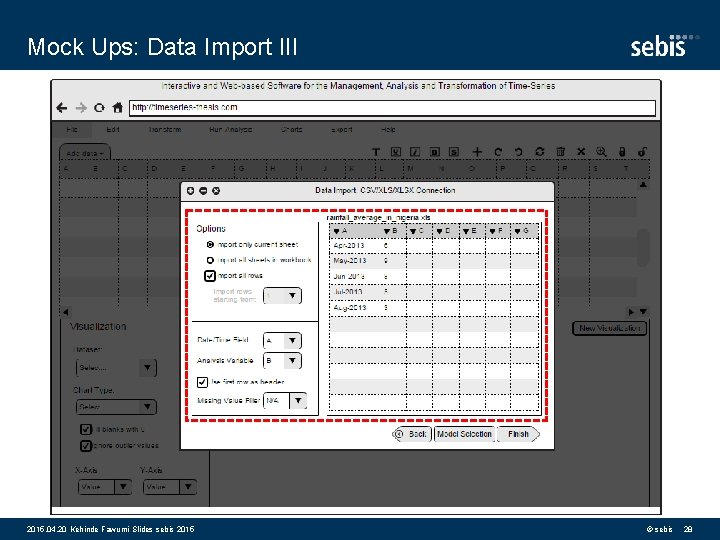
Task: Select 'Import all sheets in workbook' radio button
Action: 210,260
